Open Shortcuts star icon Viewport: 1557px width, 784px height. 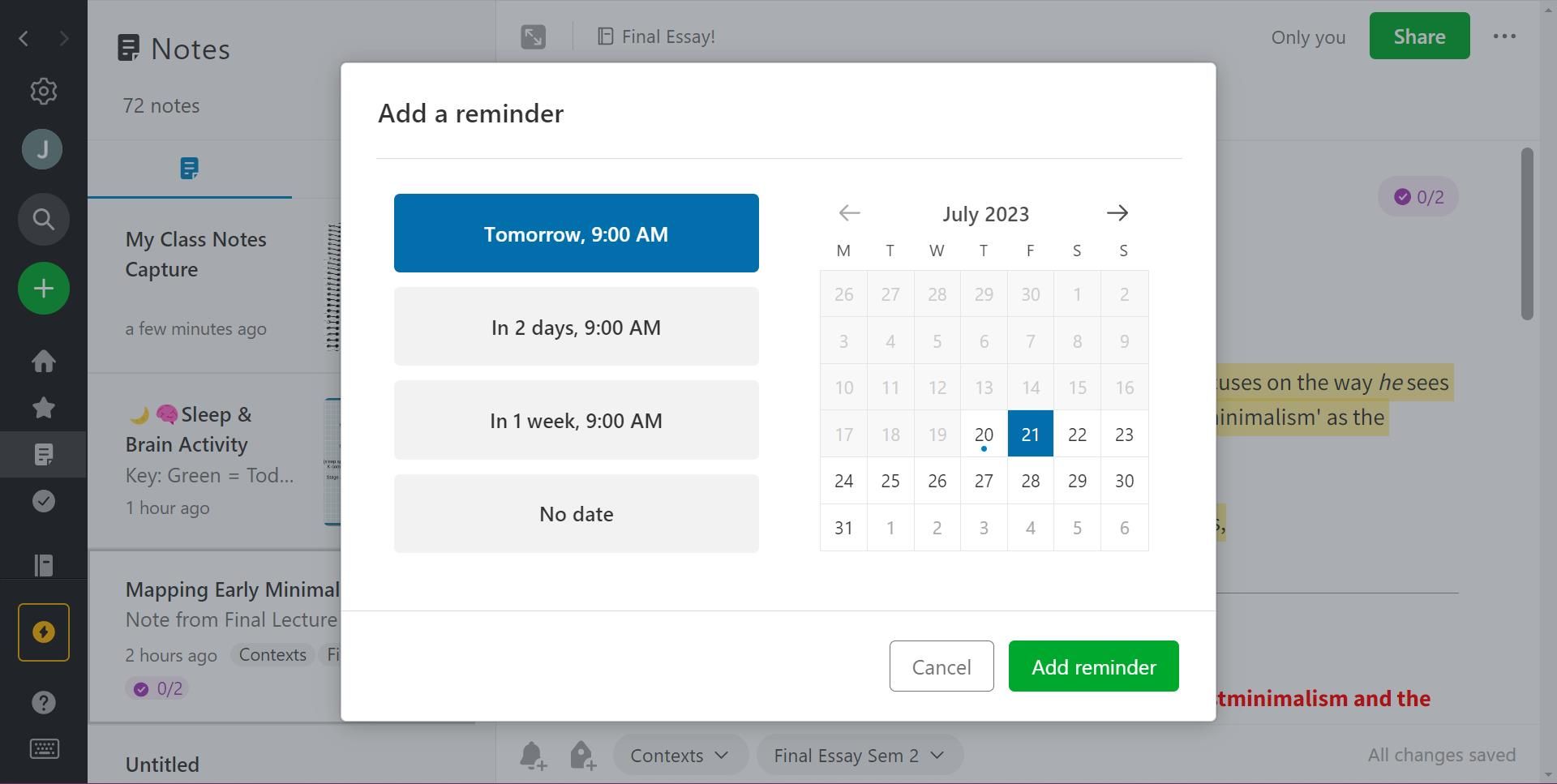coord(44,407)
